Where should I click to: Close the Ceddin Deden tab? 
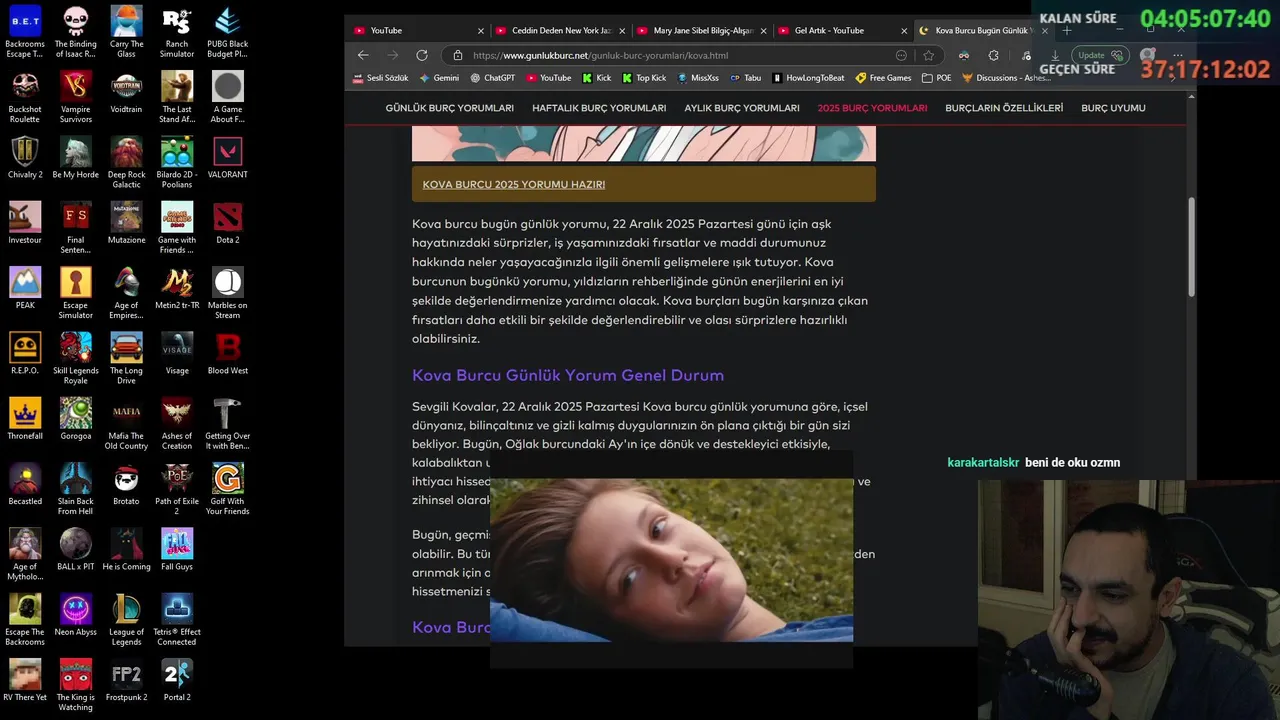[622, 30]
